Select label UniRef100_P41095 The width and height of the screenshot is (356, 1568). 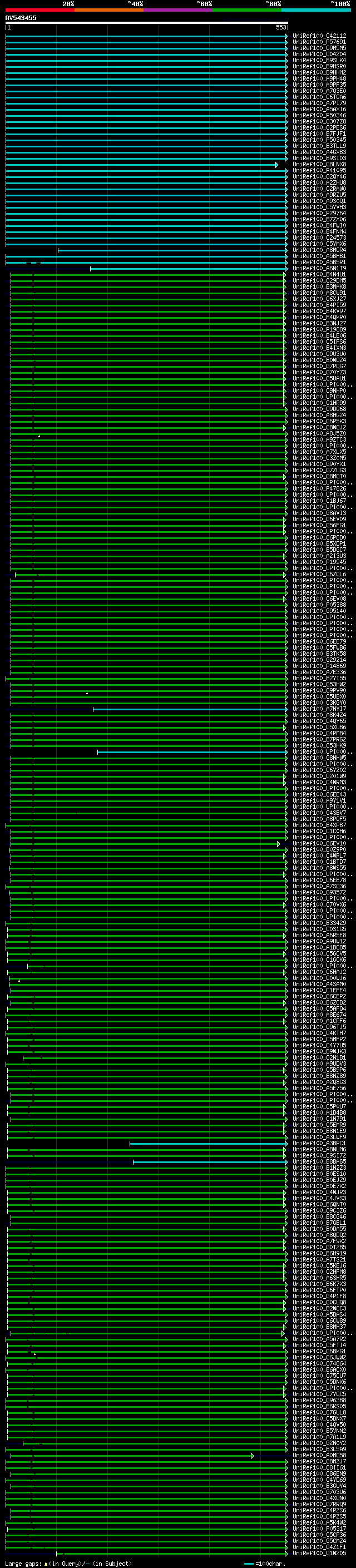tap(319, 170)
